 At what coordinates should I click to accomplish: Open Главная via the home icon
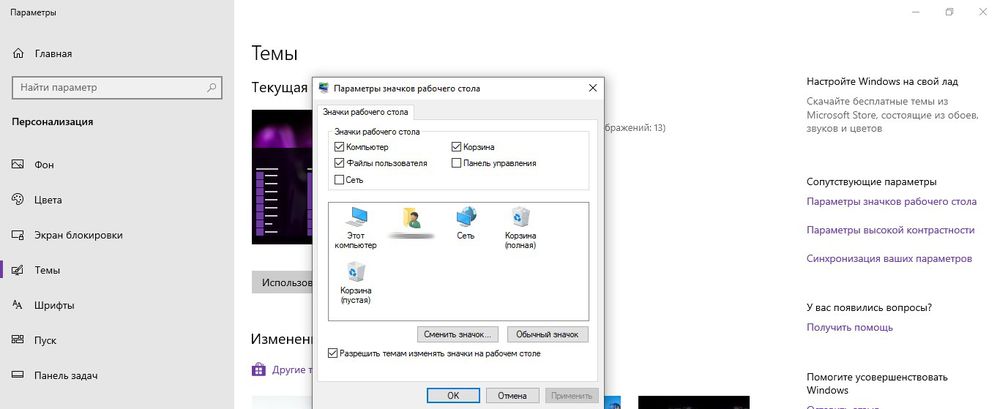tap(19, 53)
